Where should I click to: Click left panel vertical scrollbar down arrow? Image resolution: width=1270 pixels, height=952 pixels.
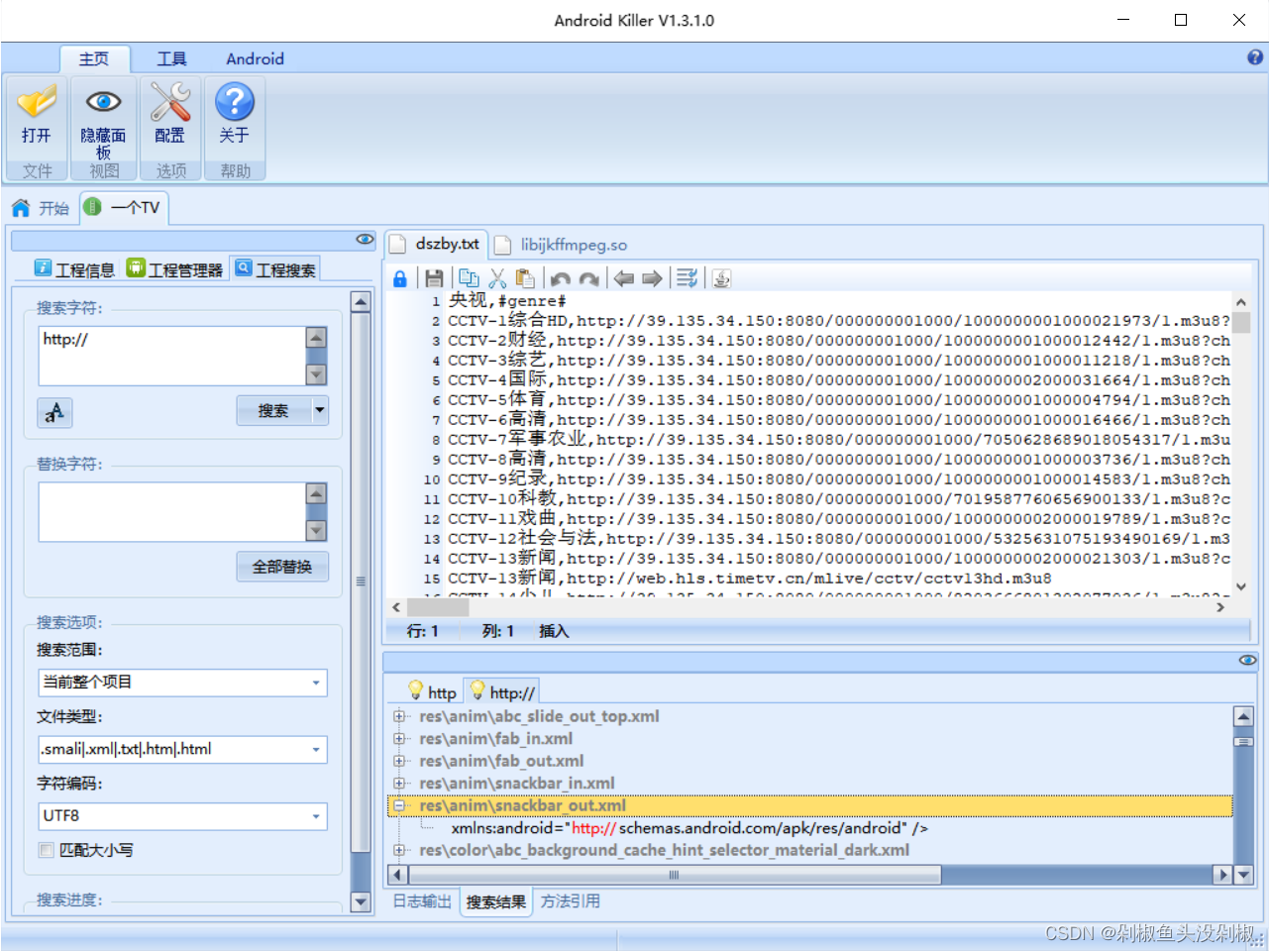point(361,902)
